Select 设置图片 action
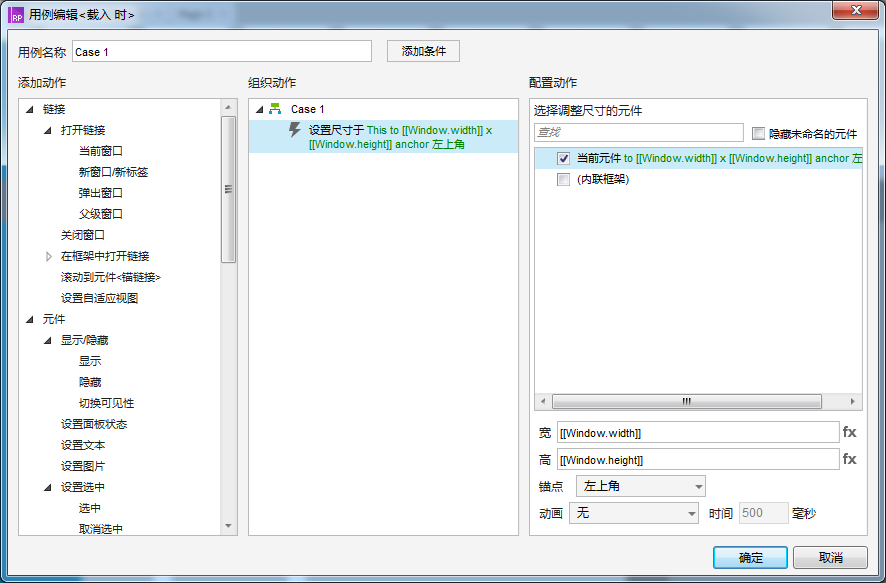 tap(83, 466)
